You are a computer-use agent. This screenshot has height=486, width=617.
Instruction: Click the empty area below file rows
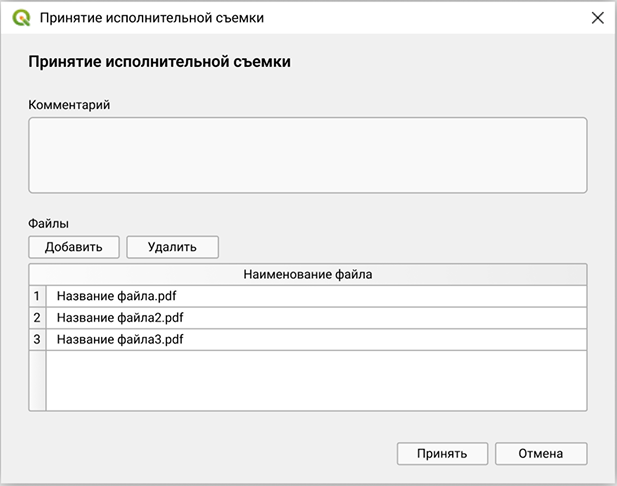pos(315,380)
